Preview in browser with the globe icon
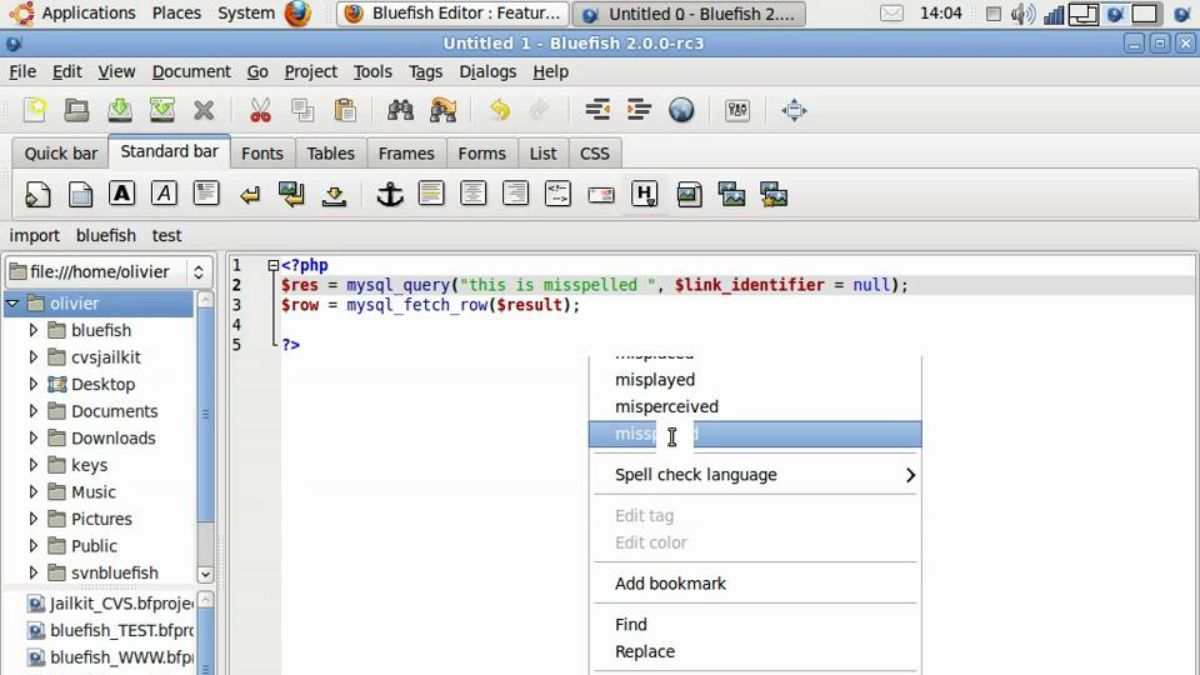The height and width of the screenshot is (675, 1200). click(681, 110)
